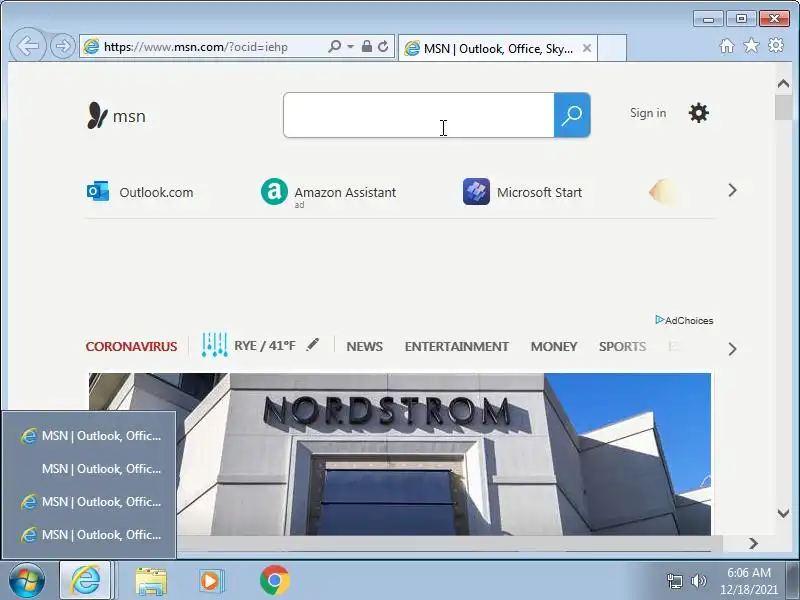Edit weather location with pencil icon

pos(313,345)
